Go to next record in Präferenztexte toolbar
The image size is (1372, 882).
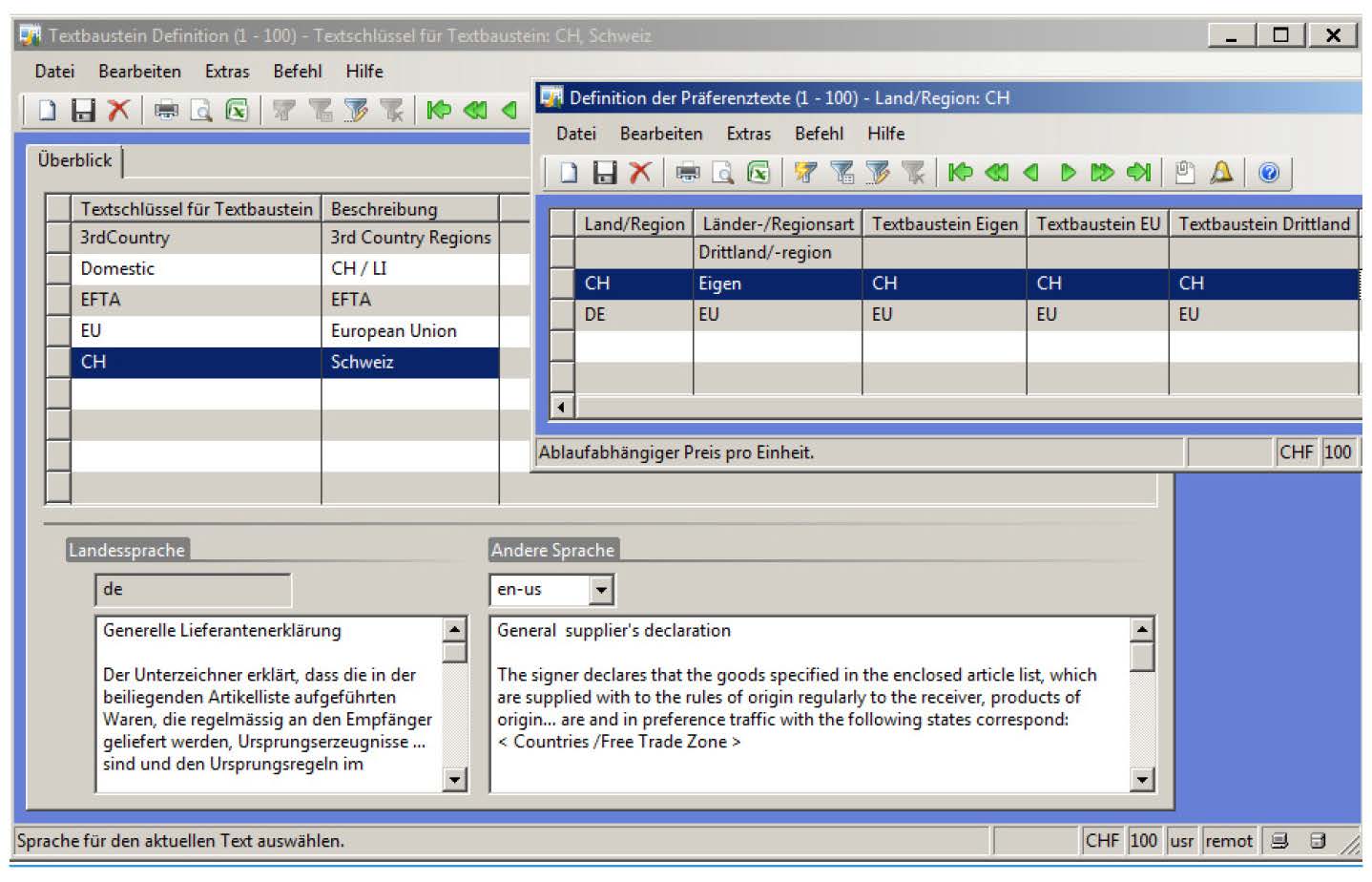(1068, 172)
